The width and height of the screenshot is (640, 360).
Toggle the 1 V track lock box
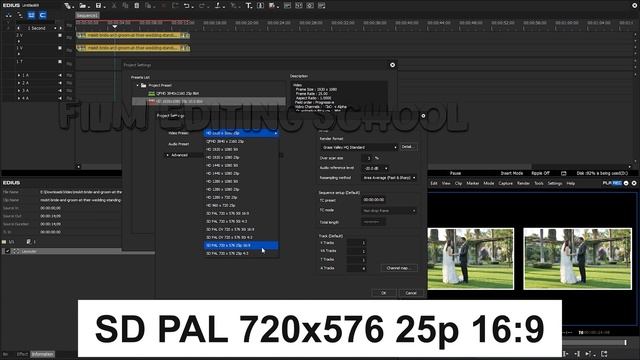click(60, 48)
